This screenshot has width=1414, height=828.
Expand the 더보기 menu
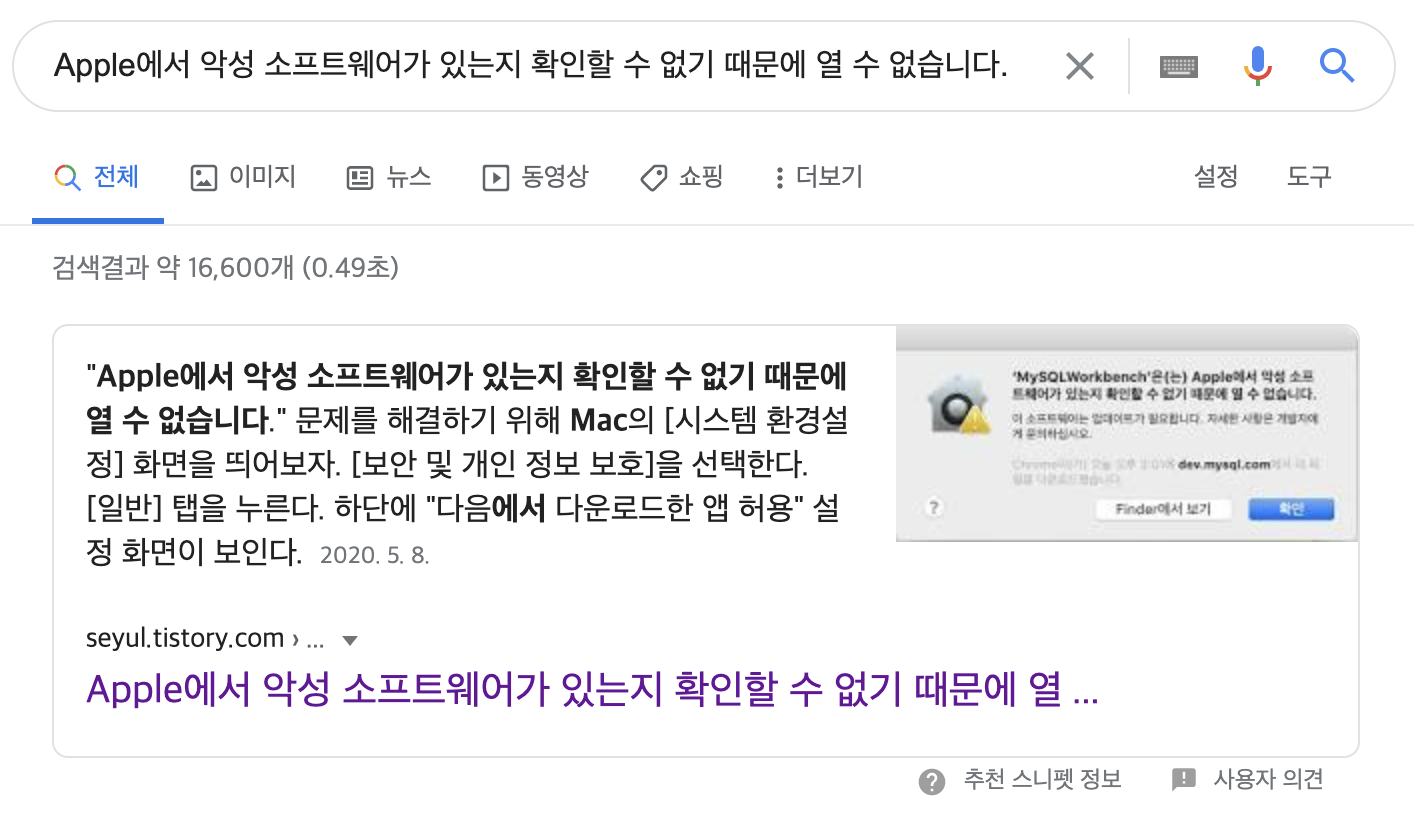point(818,178)
